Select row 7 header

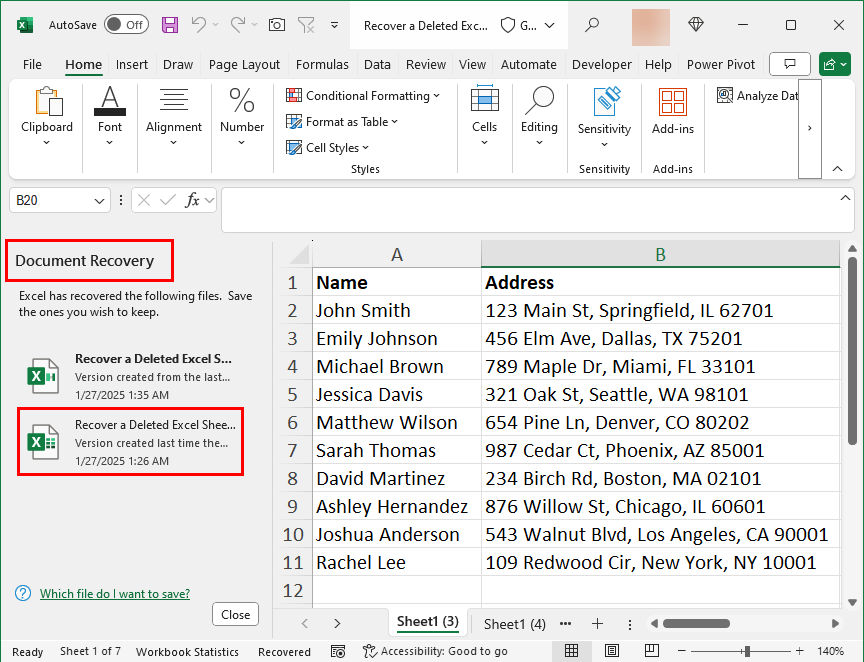293,451
